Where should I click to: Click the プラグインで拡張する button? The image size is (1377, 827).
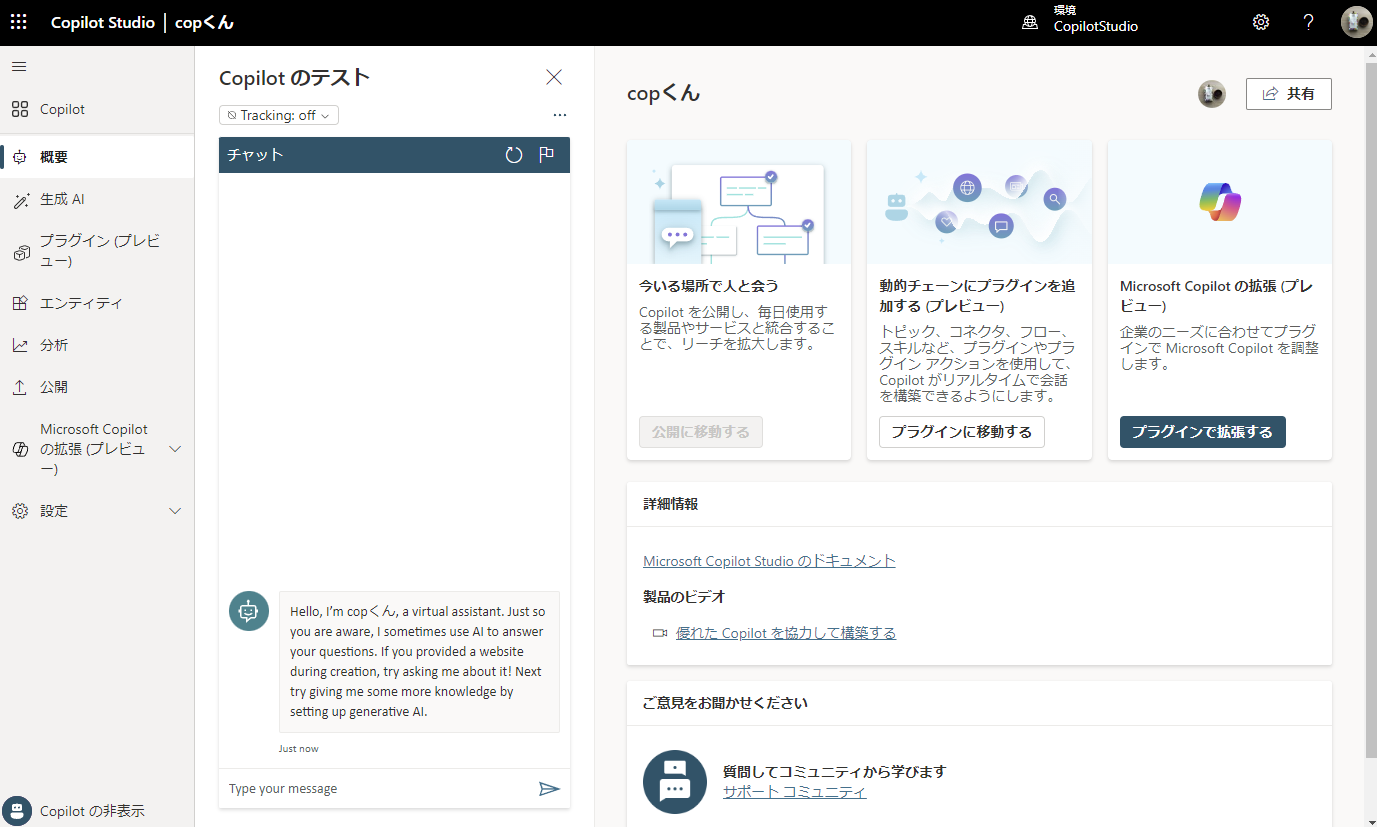point(1202,431)
